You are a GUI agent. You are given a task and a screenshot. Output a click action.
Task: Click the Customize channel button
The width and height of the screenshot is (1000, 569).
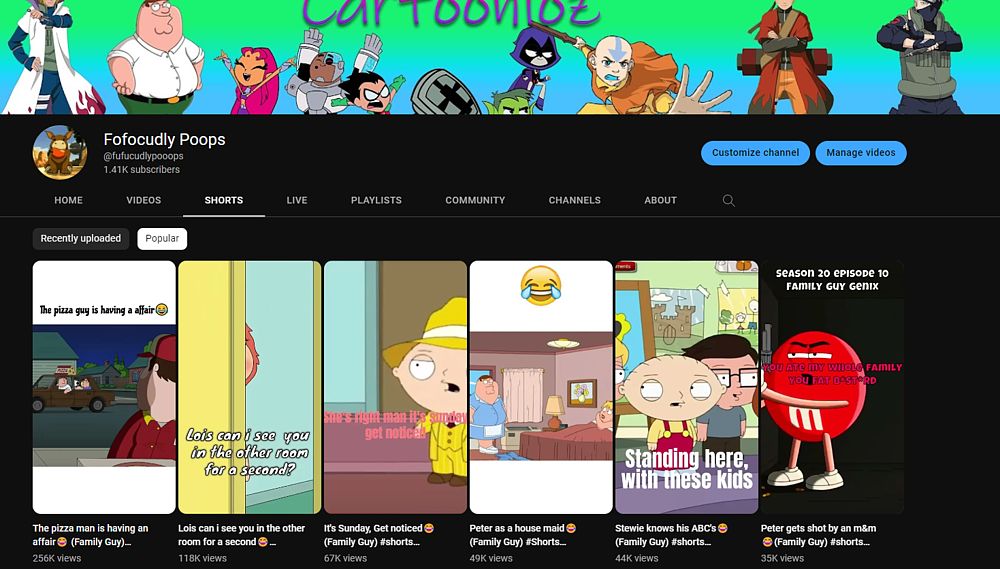[755, 153]
